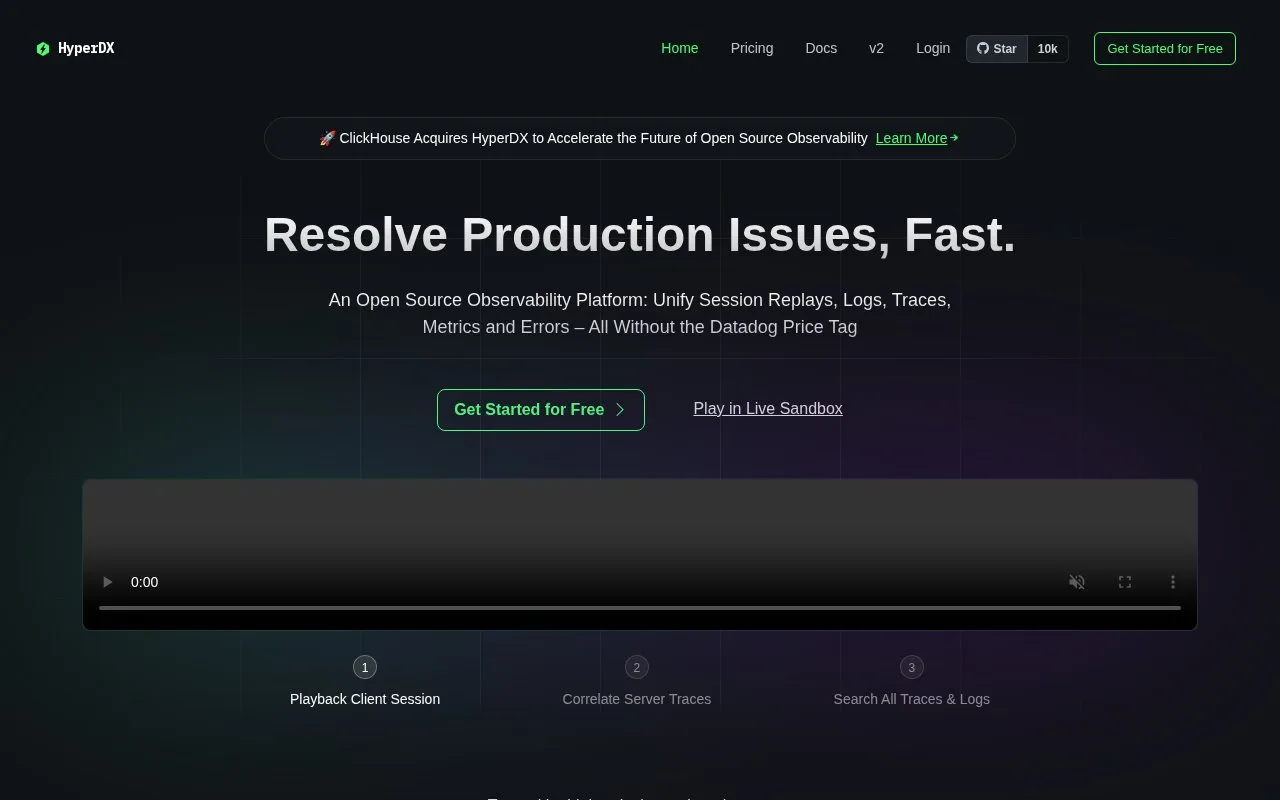Play the demo video
This screenshot has width=1280, height=800.
point(108,582)
